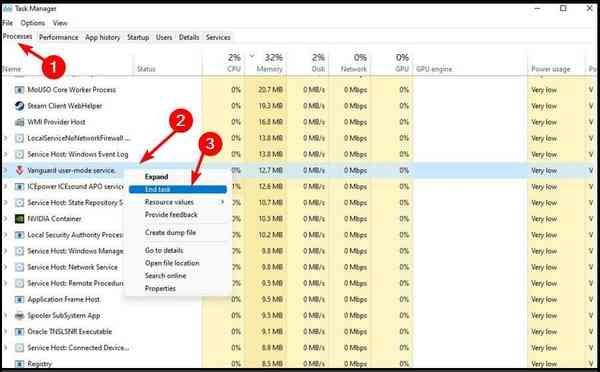Click the WMI Provider Host icon
This screenshot has height=372, width=600.
19,122
